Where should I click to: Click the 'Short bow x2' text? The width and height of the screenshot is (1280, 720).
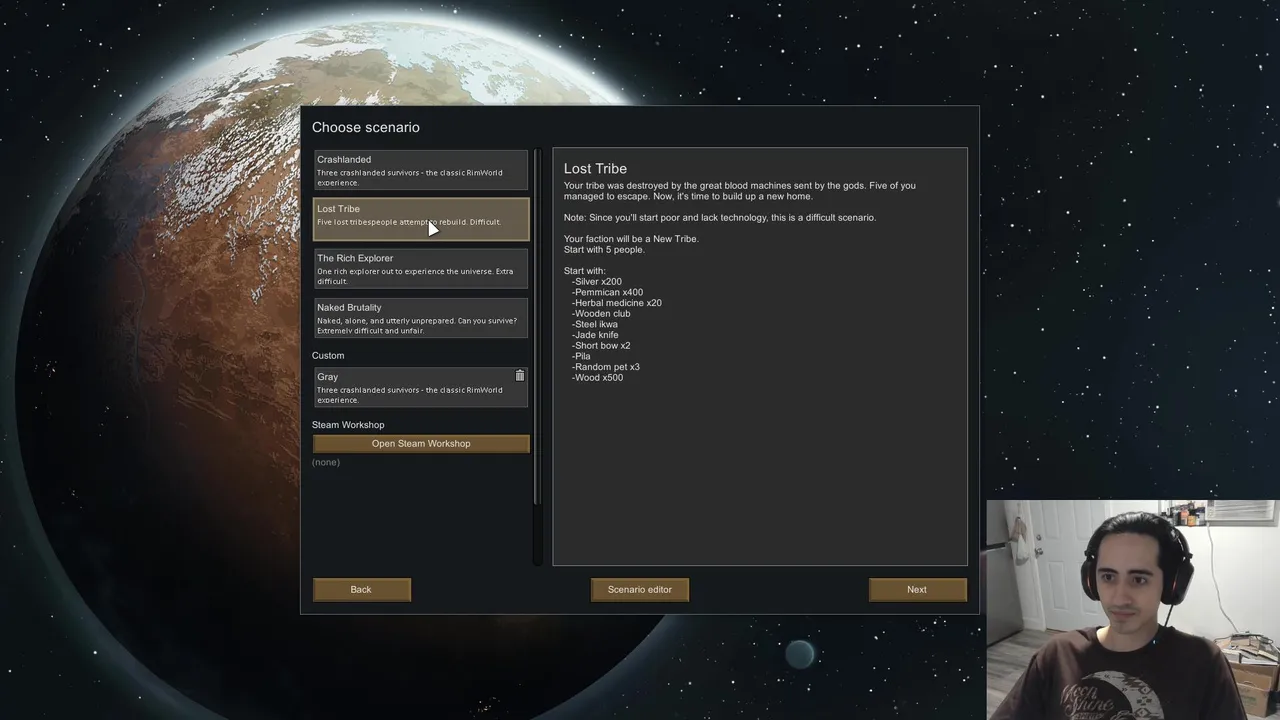coord(601,346)
